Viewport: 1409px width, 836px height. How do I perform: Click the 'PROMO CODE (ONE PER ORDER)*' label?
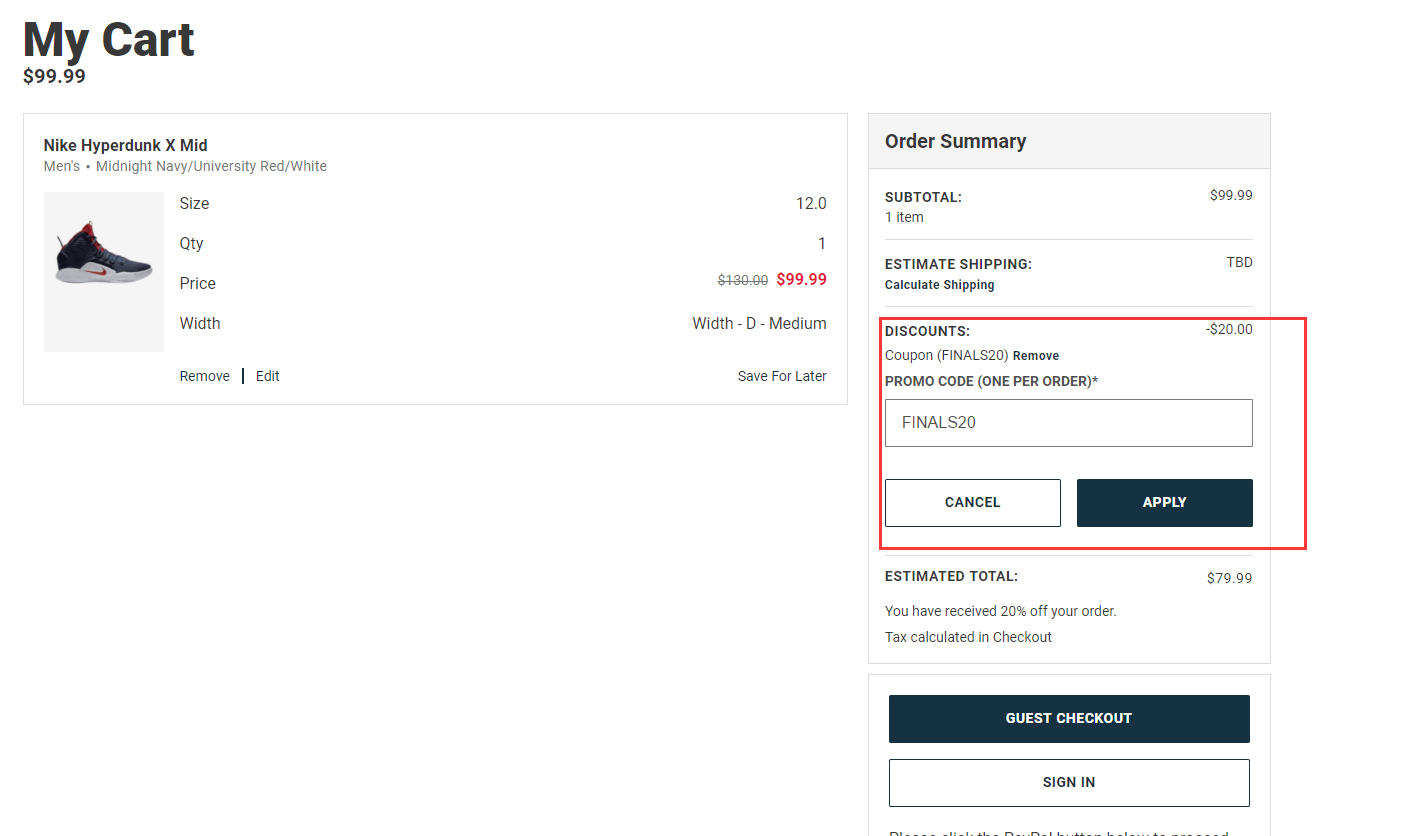pos(992,381)
